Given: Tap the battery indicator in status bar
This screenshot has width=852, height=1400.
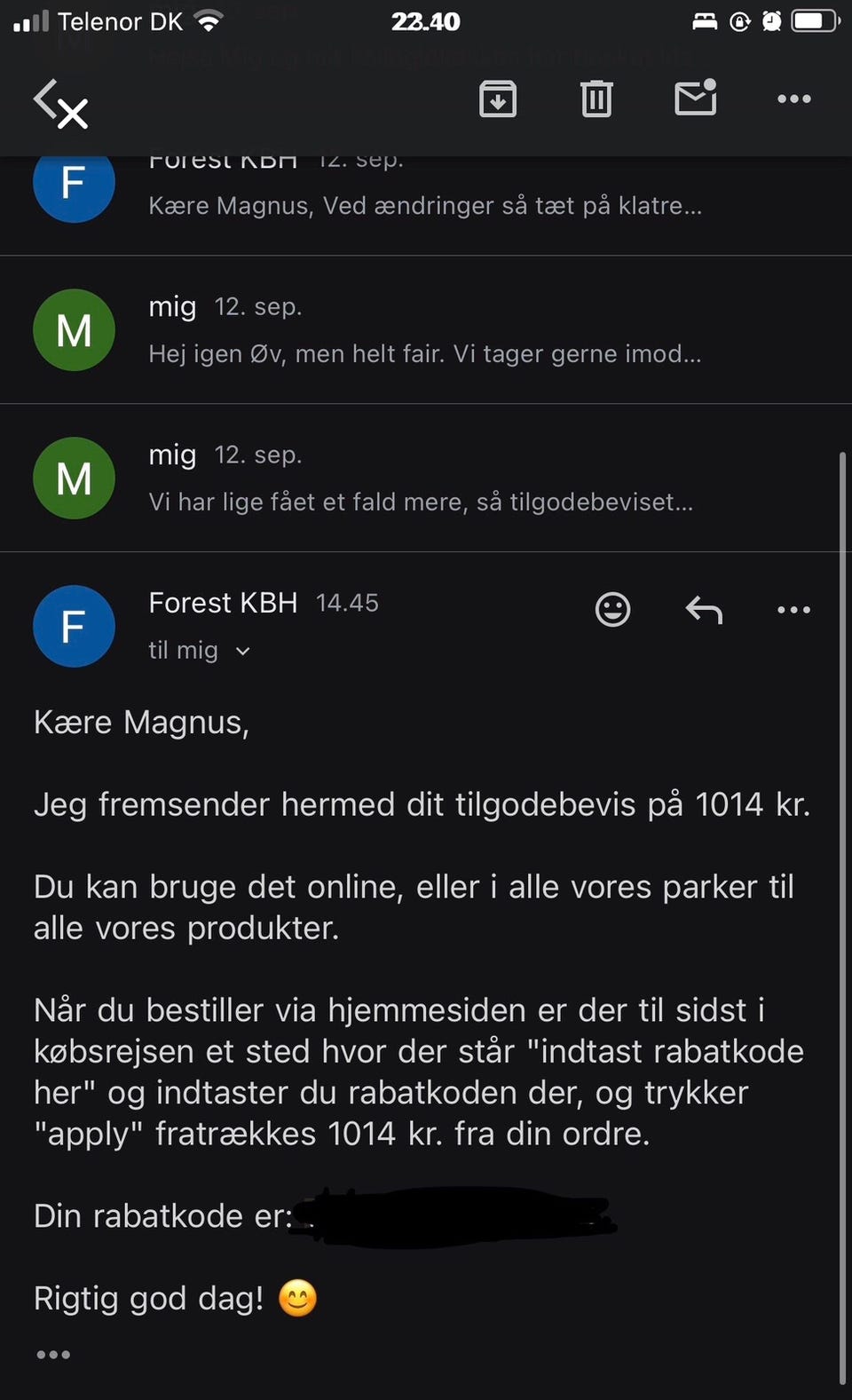Looking at the screenshot, I should [x=815, y=21].
